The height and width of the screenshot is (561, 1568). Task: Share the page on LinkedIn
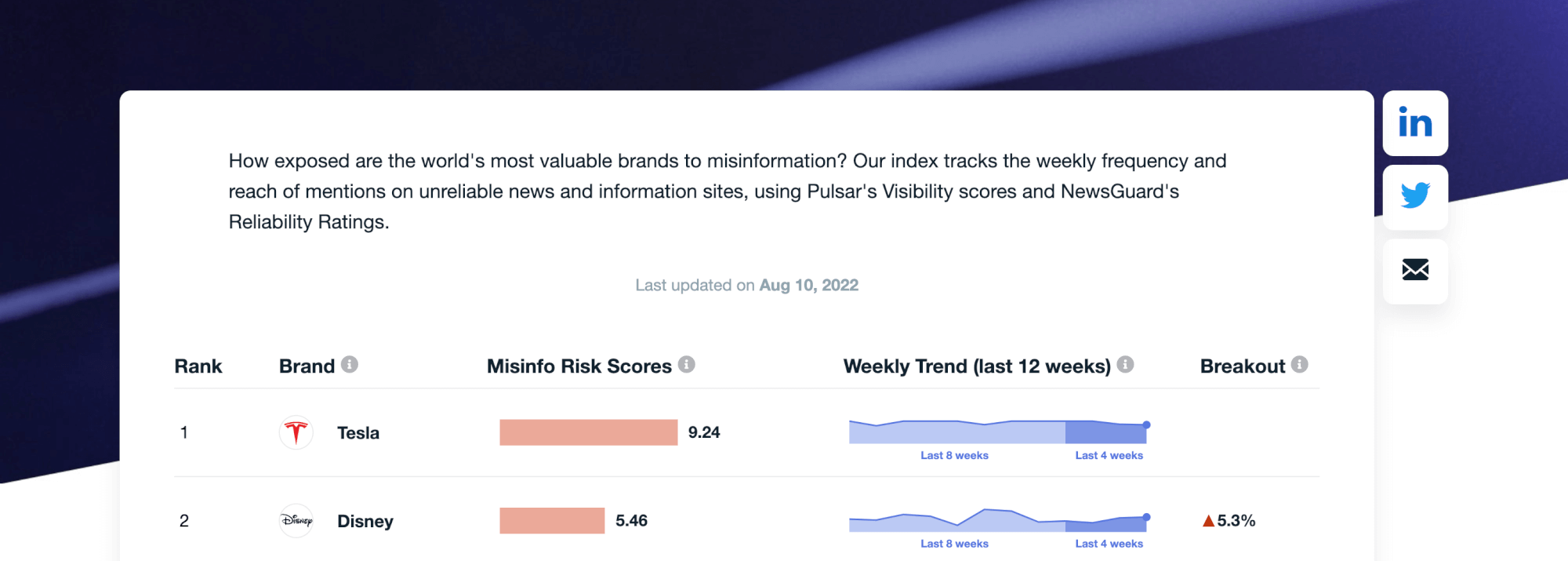[x=1414, y=123]
